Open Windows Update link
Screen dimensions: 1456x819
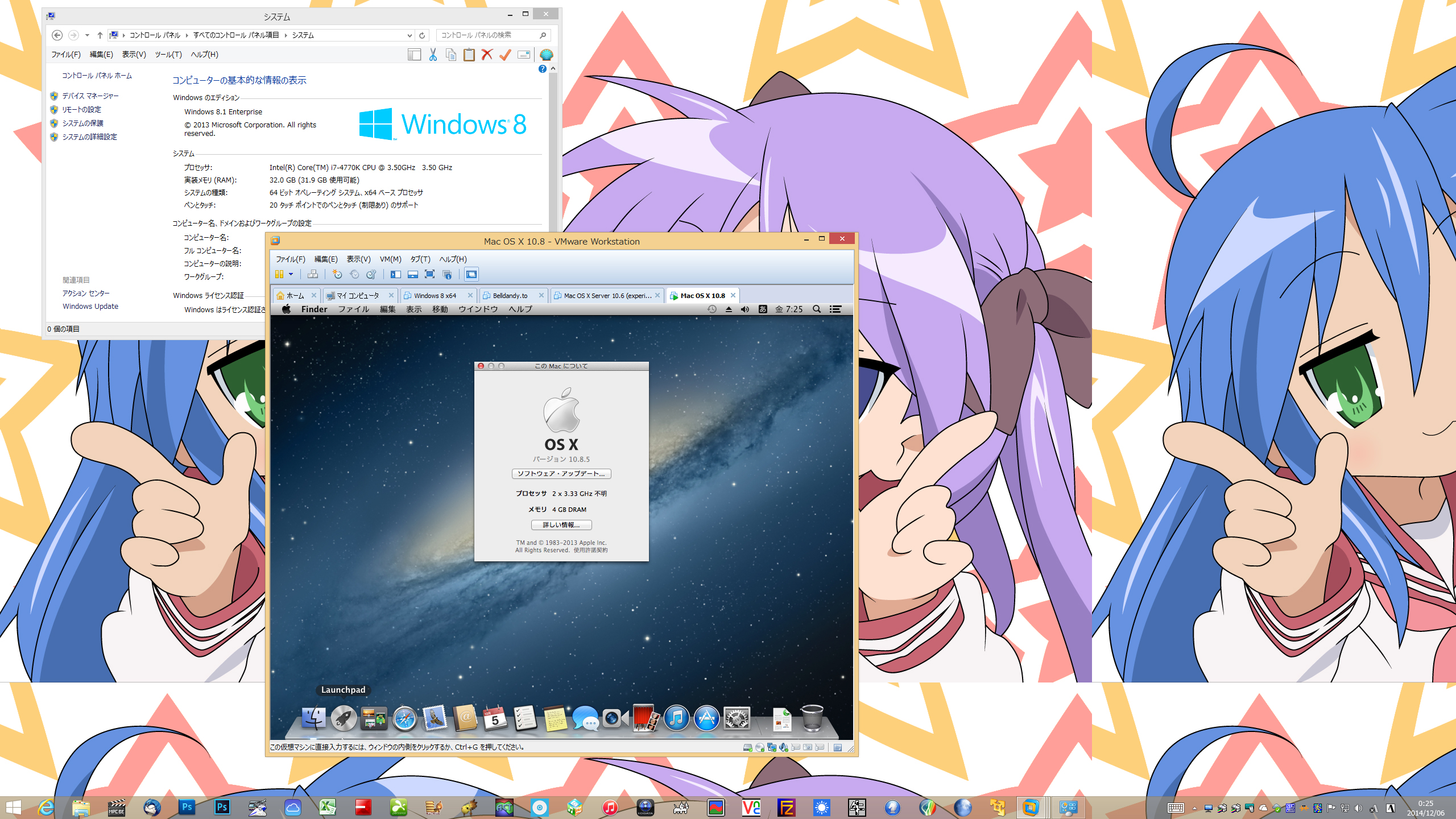(x=90, y=307)
